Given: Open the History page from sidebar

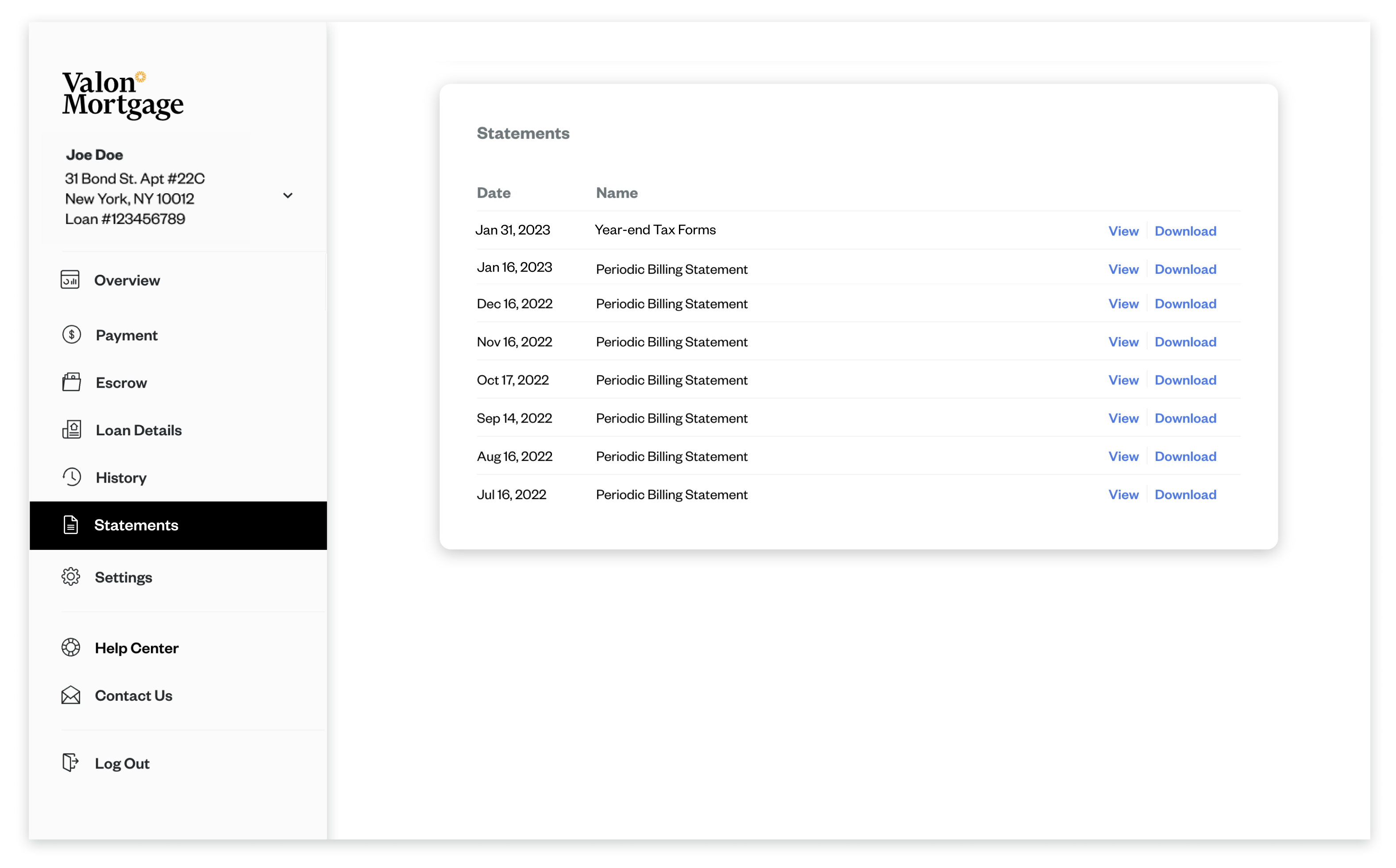Looking at the screenshot, I should pos(120,478).
